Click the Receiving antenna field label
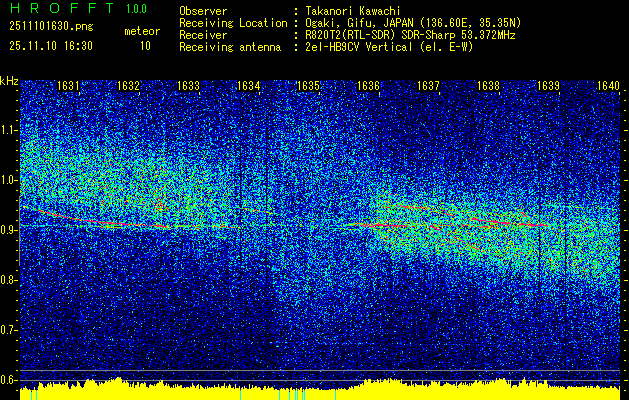Viewport: 629px width, 400px height. (230, 47)
